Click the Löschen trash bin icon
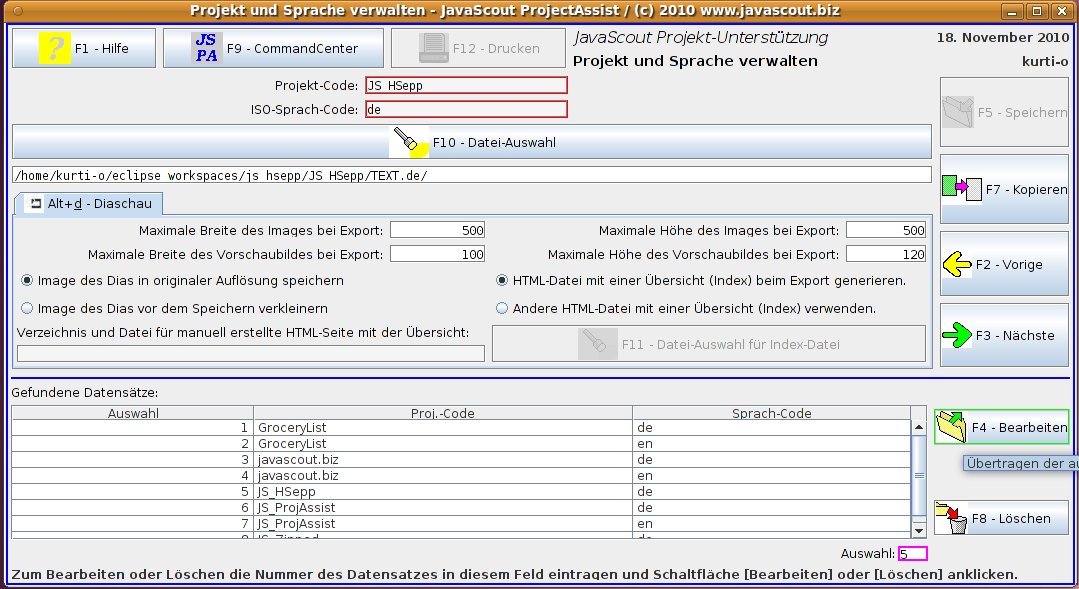This screenshot has height=589, width=1079. click(952, 518)
